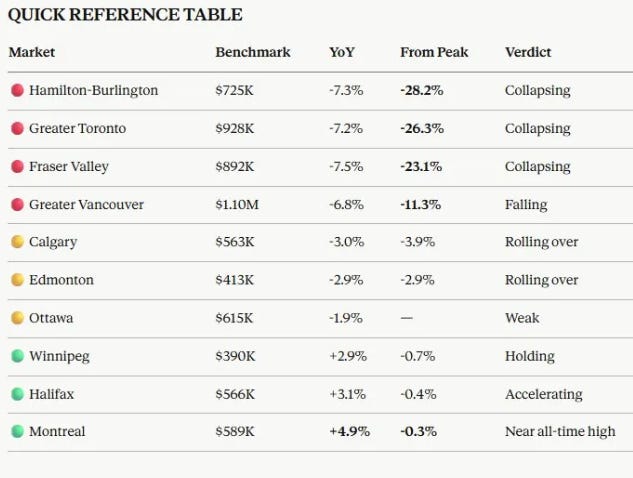
Task: Click the Verdict column header
Action: tap(528, 52)
